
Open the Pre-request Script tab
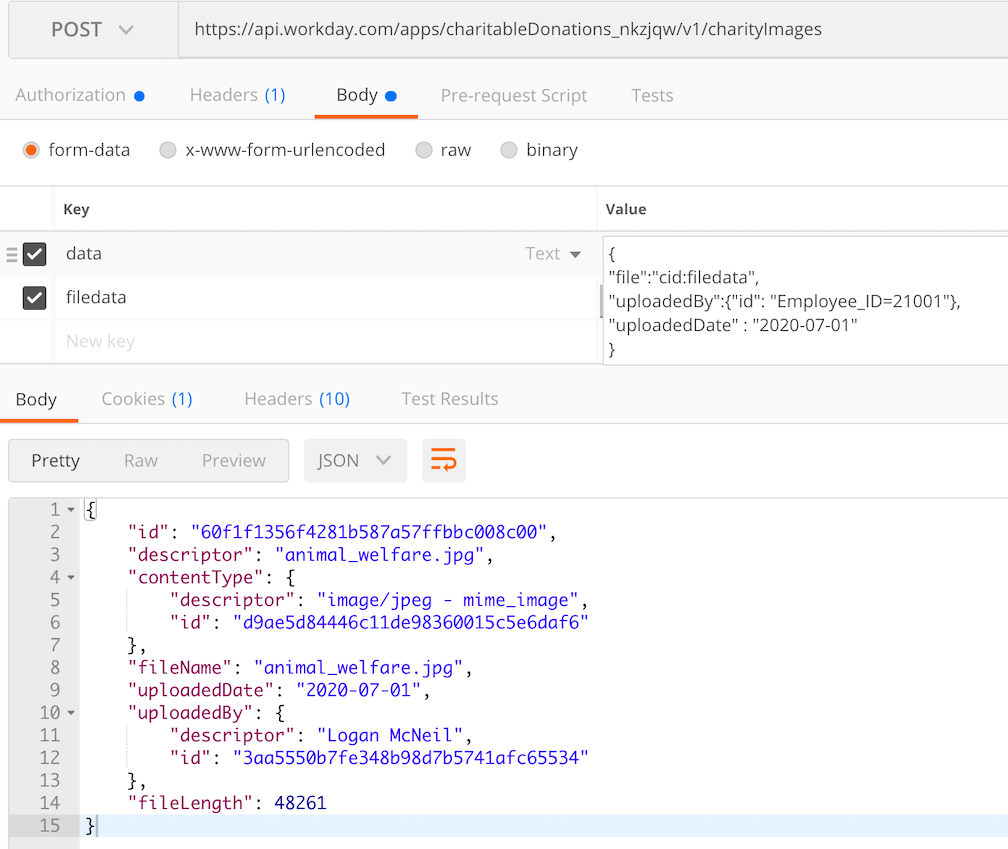click(x=514, y=95)
